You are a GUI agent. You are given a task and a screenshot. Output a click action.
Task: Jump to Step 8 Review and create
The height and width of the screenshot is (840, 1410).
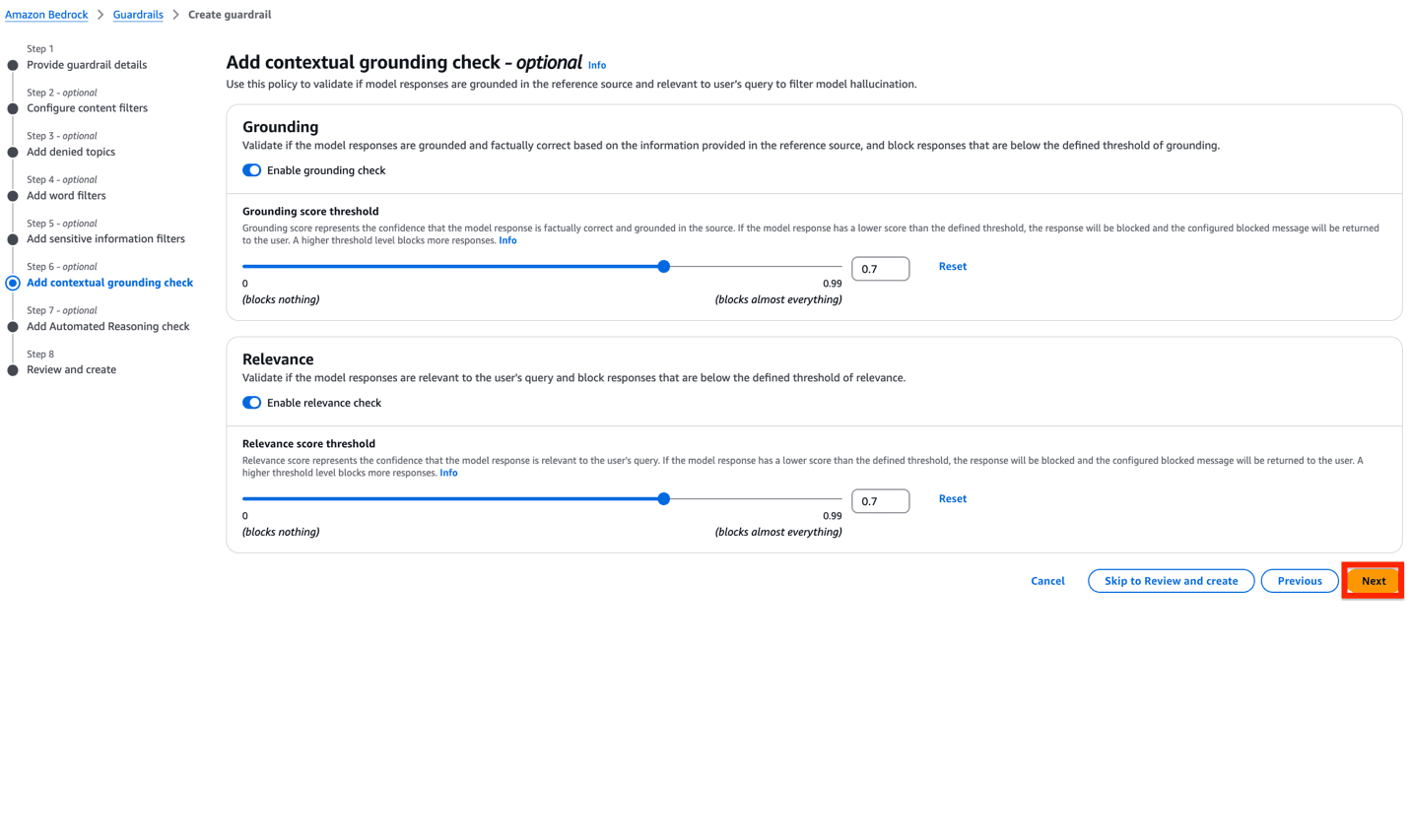click(71, 369)
